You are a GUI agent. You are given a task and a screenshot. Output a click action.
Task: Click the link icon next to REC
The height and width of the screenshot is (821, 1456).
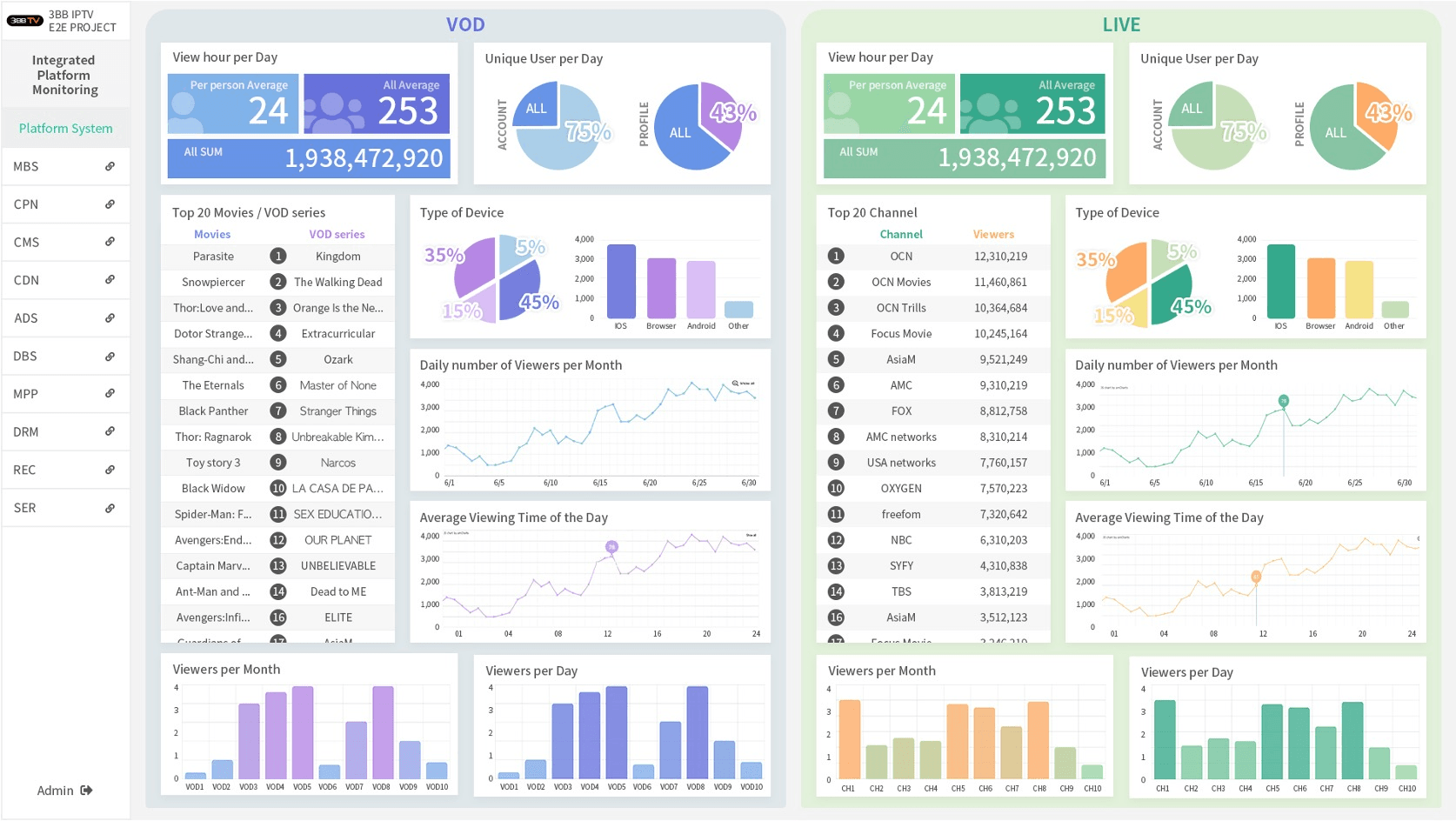[x=110, y=470]
